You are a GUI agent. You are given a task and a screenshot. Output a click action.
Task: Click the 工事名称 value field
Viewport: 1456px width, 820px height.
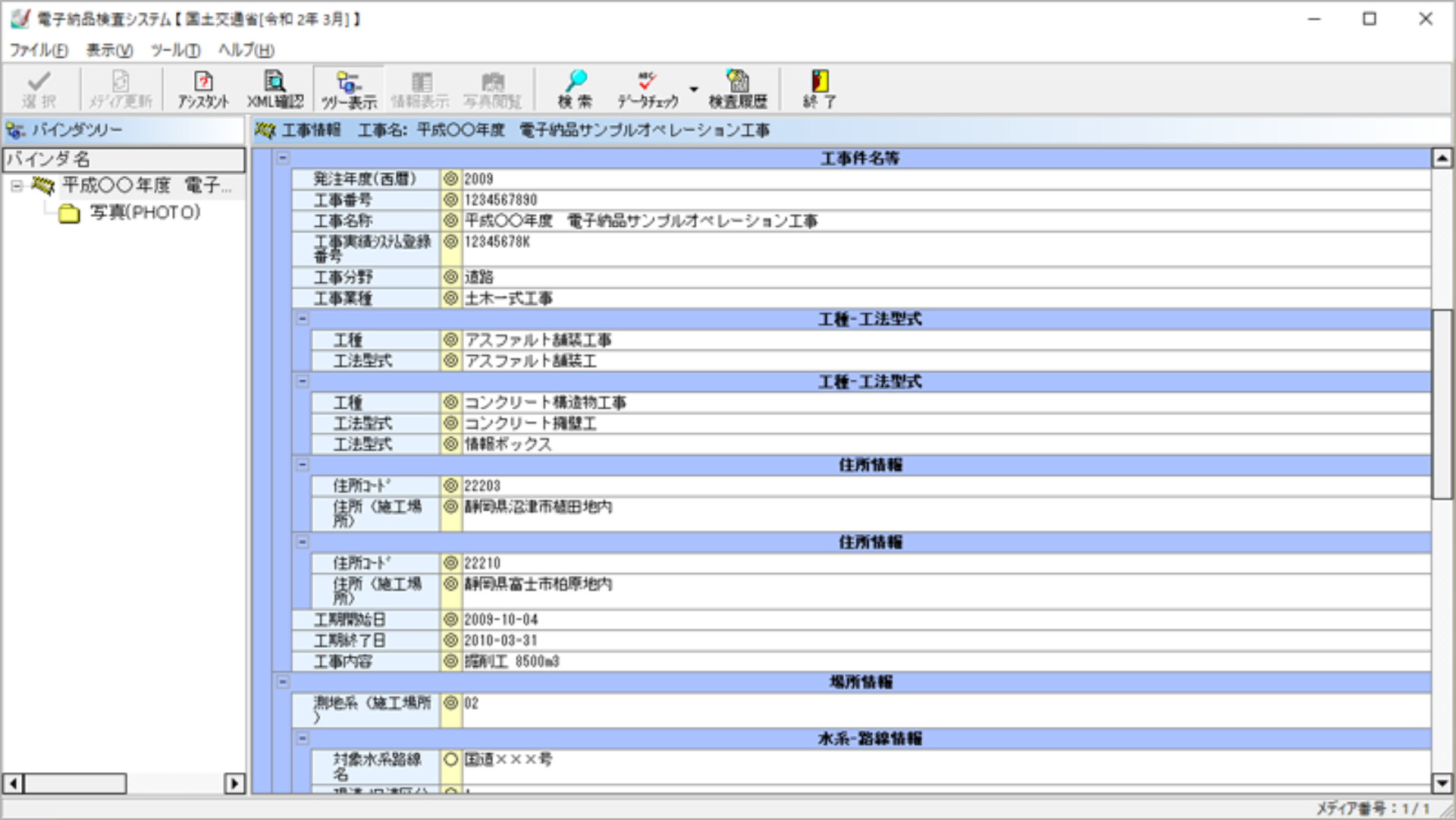(x=641, y=221)
